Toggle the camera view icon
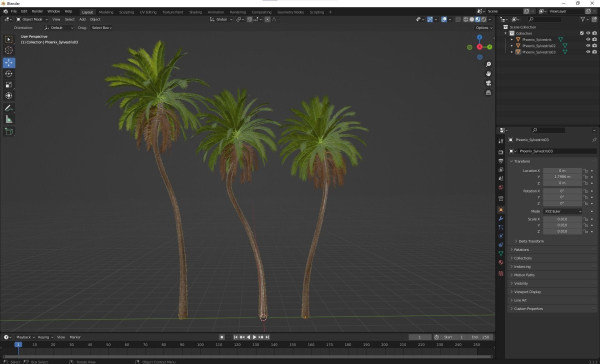The width and height of the screenshot is (600, 364). (488, 83)
